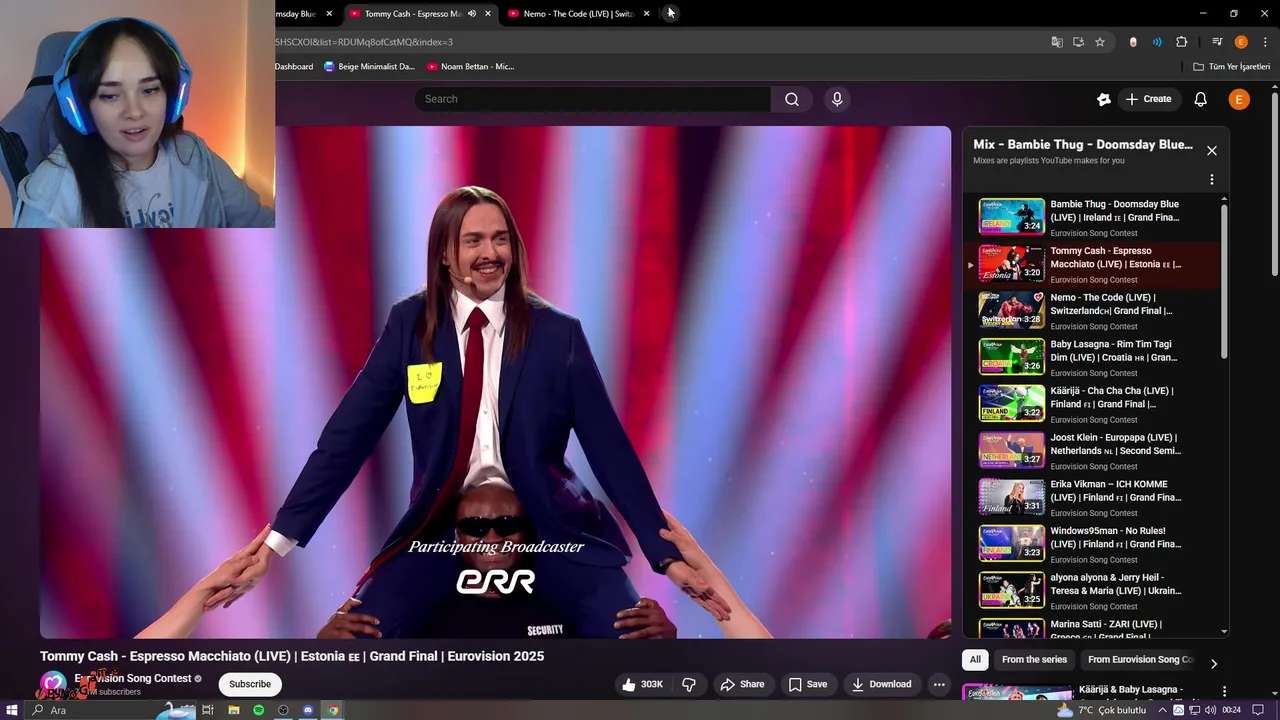This screenshot has height=720, width=1280.
Task: Click the YouTube search input field
Action: (593, 99)
